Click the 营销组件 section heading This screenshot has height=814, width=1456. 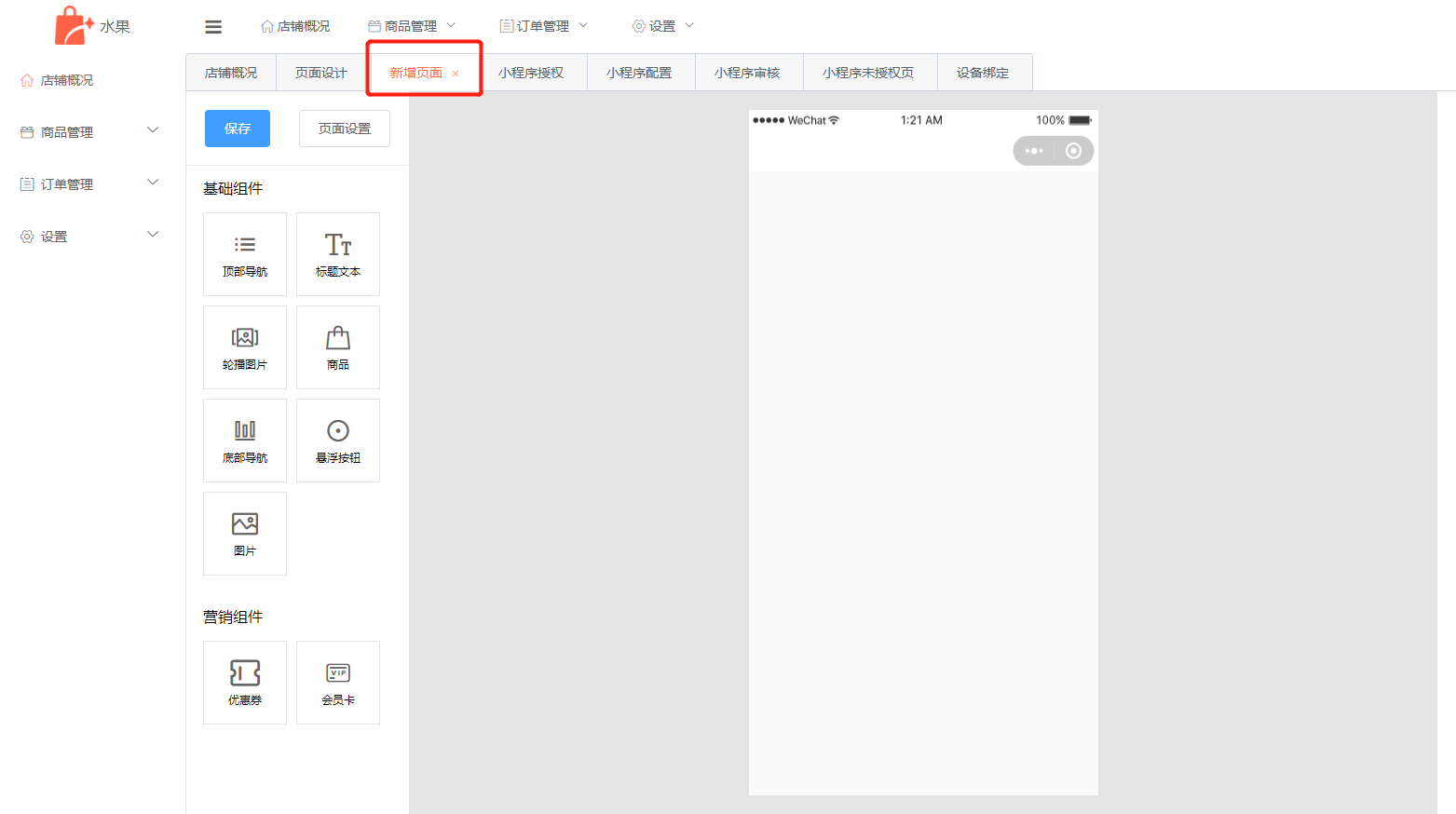233,617
